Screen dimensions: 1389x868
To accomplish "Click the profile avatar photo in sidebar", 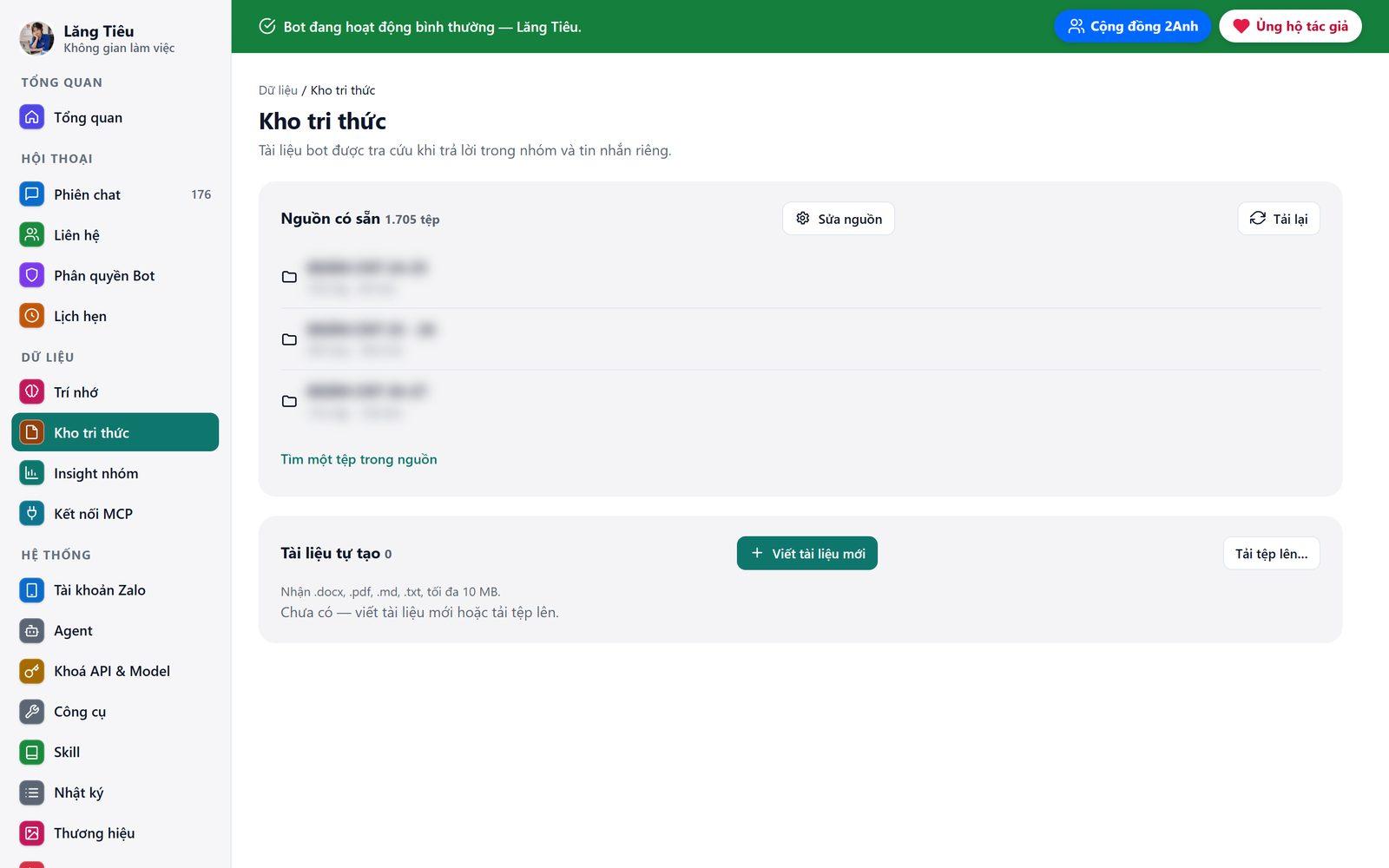I will tap(36, 38).
